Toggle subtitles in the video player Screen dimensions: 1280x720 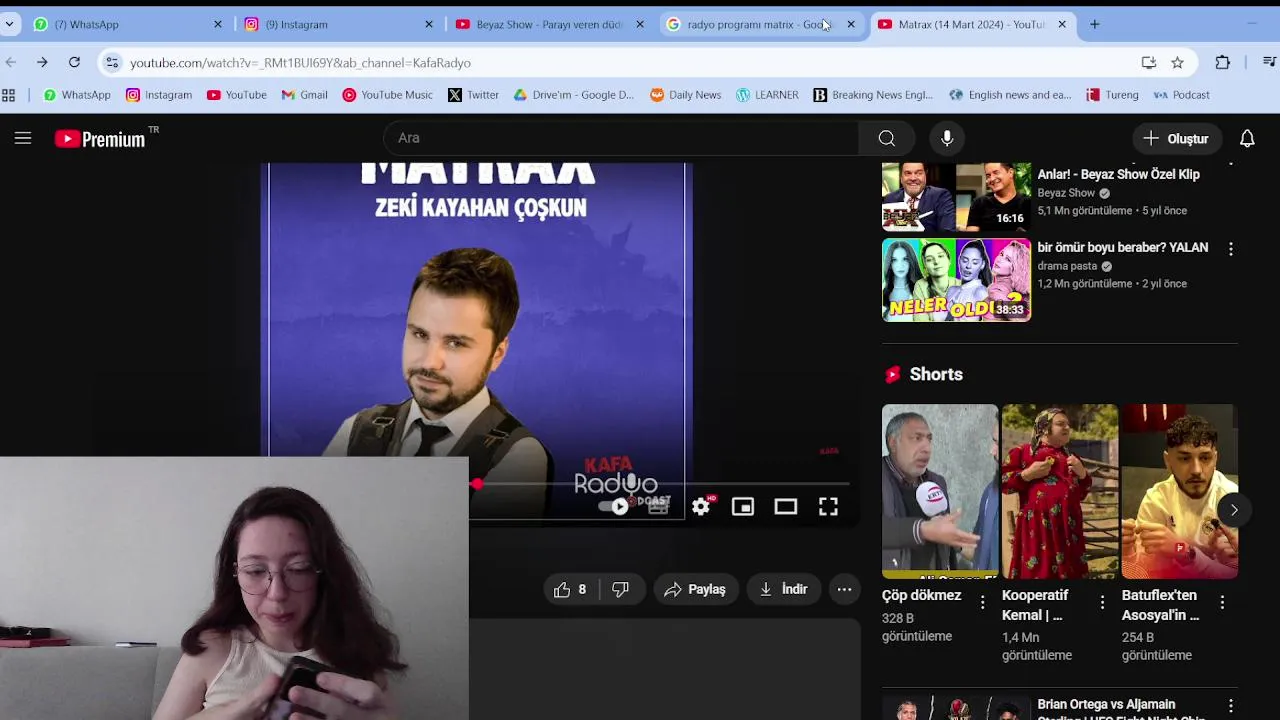658,507
